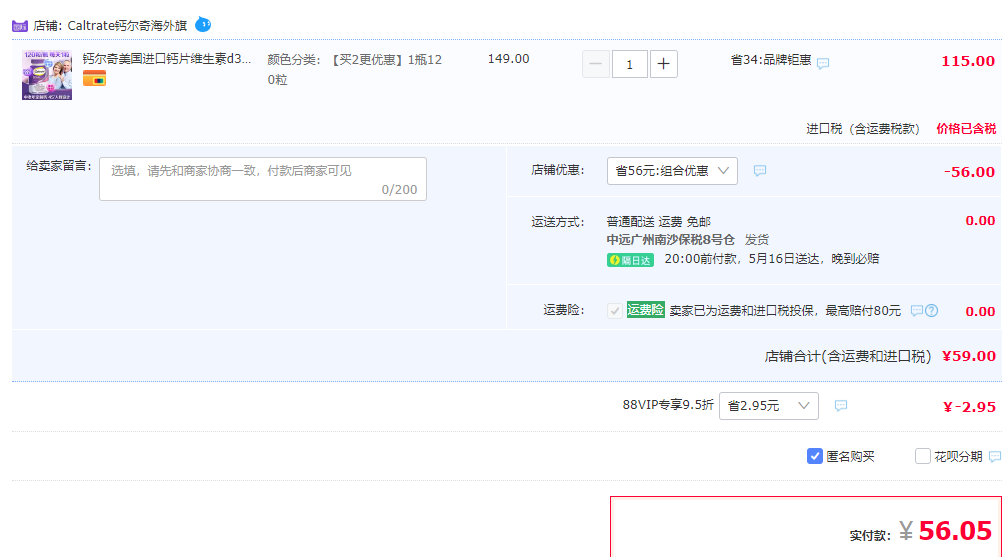Click the 价格已含税 red text
Viewport: 1004px width, 557px height.
966,129
